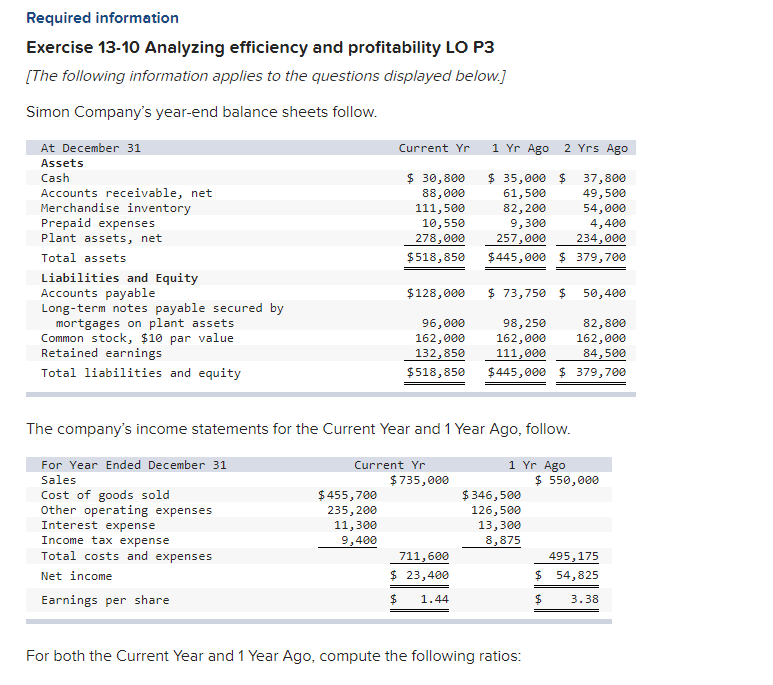The height and width of the screenshot is (685, 773).
Task: Click 'Income tax expense' row label
Action: [x=105, y=541]
